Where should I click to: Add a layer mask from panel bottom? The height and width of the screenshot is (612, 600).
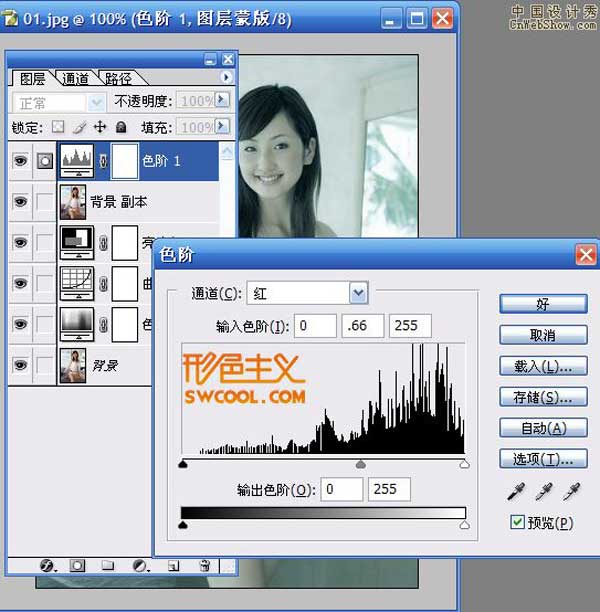tap(77, 565)
